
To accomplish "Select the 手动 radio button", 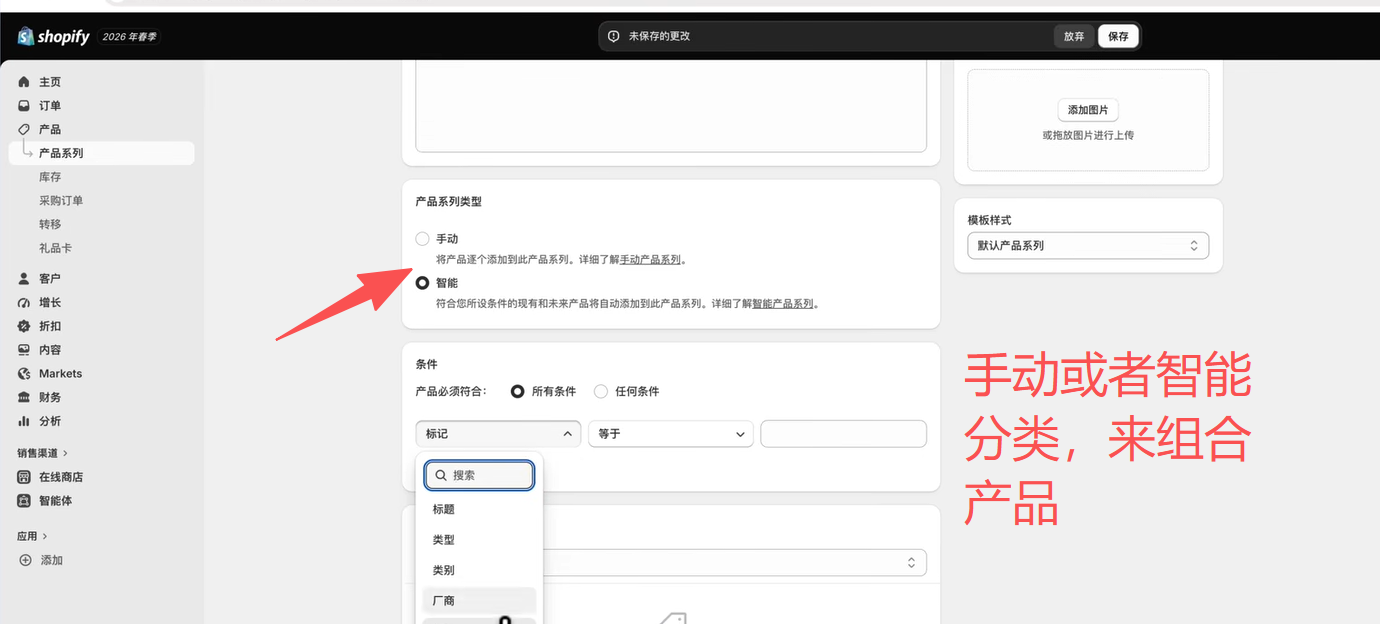I will 422,239.
